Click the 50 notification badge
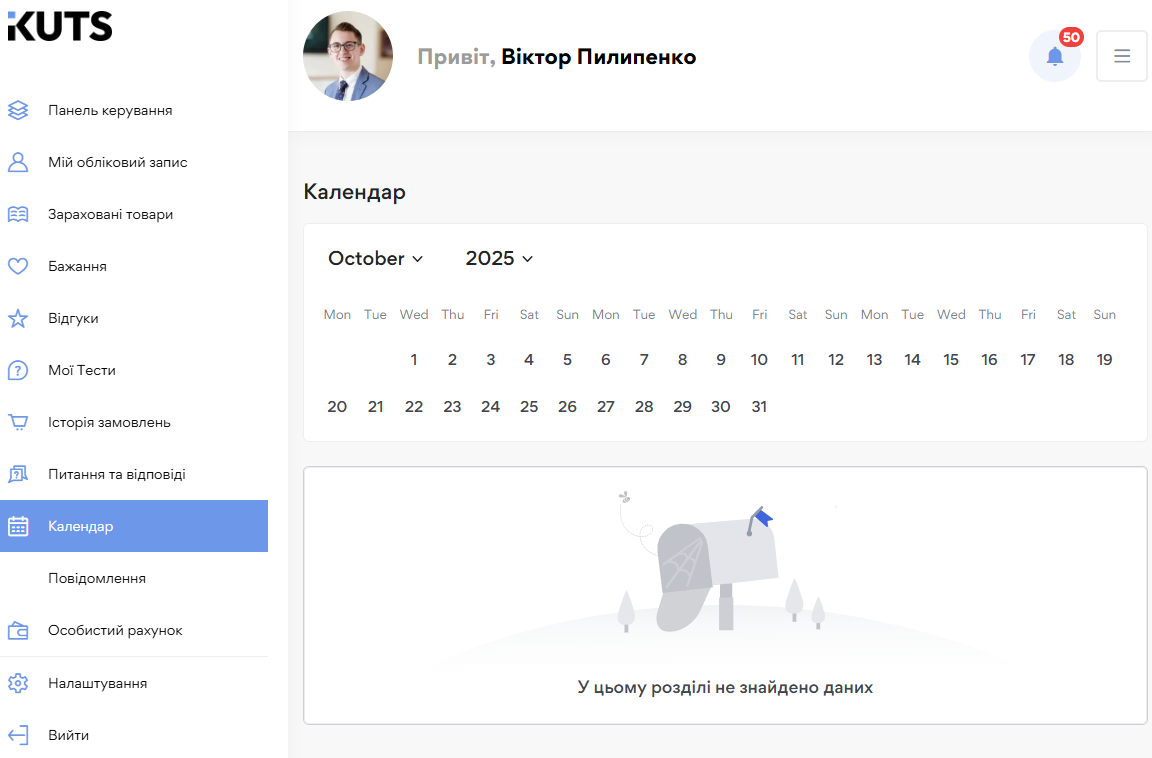Screen dimensions: 1152x758 tap(1071, 38)
